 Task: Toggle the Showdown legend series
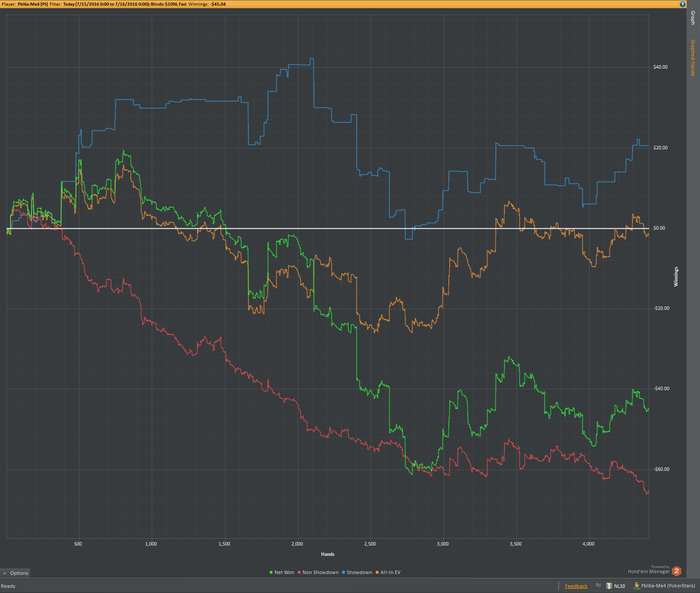click(357, 572)
